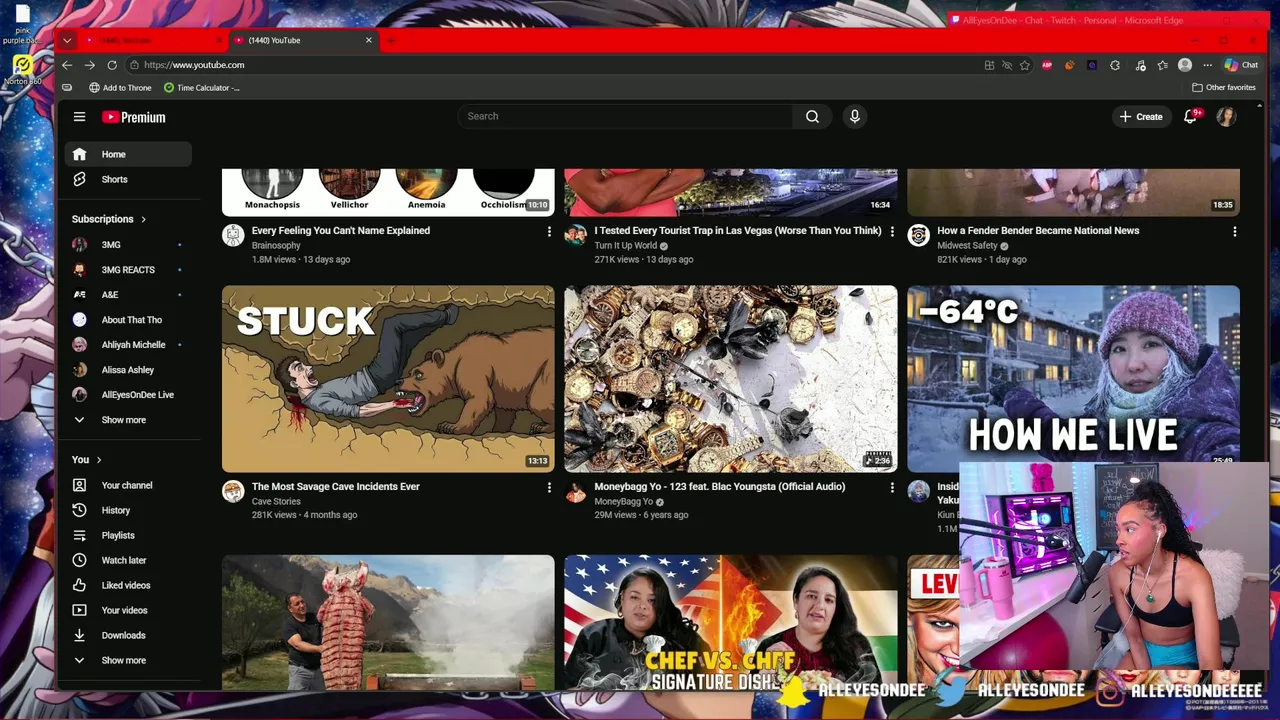Open the Your videos sidebar item
Screen dimensions: 1280x720
128,610
